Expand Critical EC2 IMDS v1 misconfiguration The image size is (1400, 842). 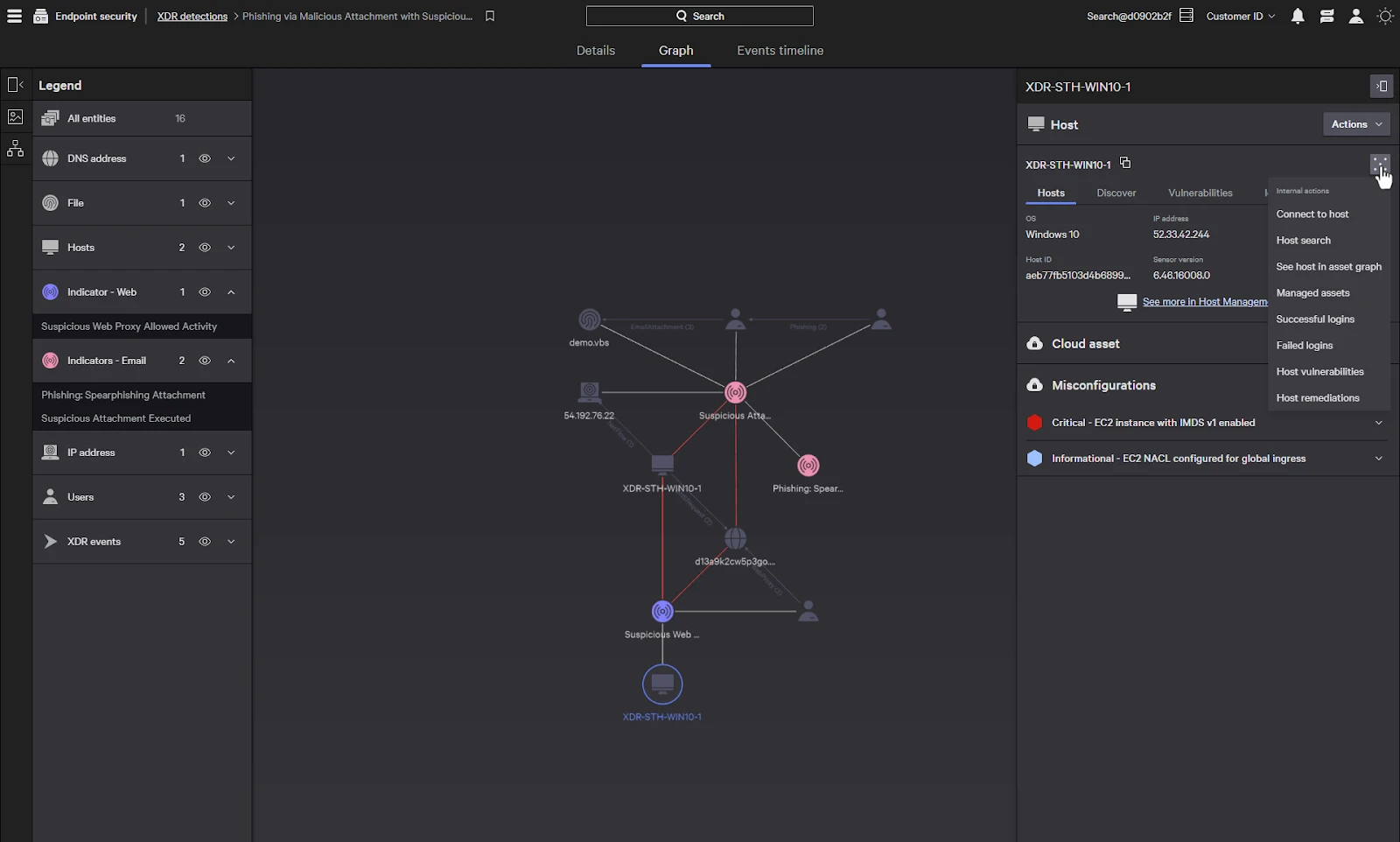click(1379, 423)
